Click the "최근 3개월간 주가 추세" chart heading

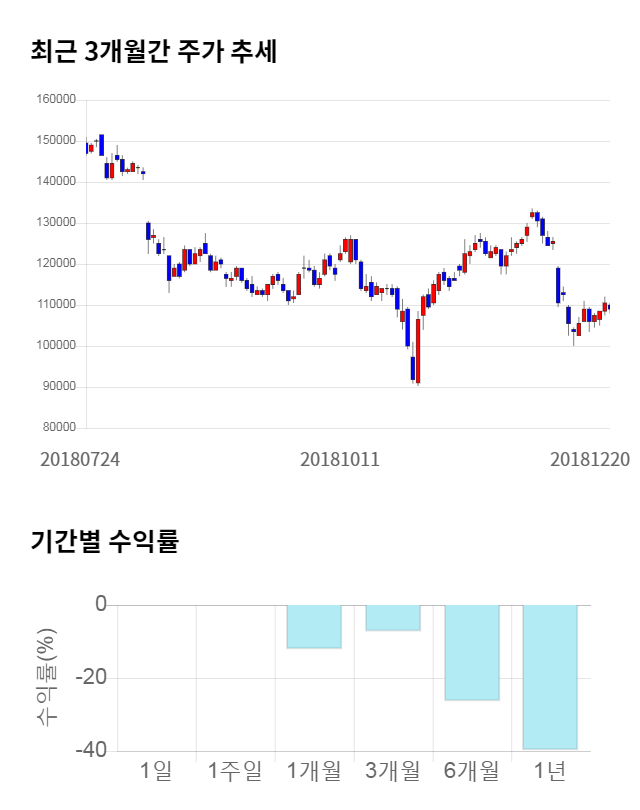click(x=153, y=52)
